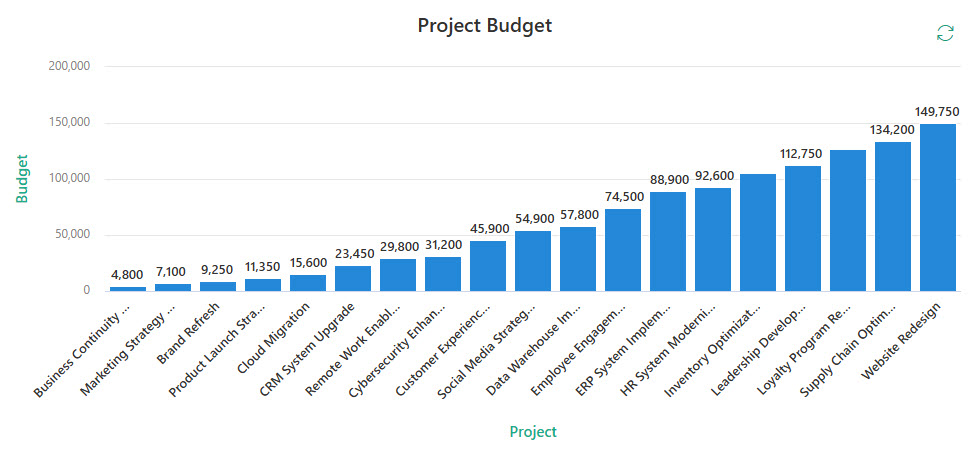
Task: Click the Budget y-axis title
Action: point(21,178)
